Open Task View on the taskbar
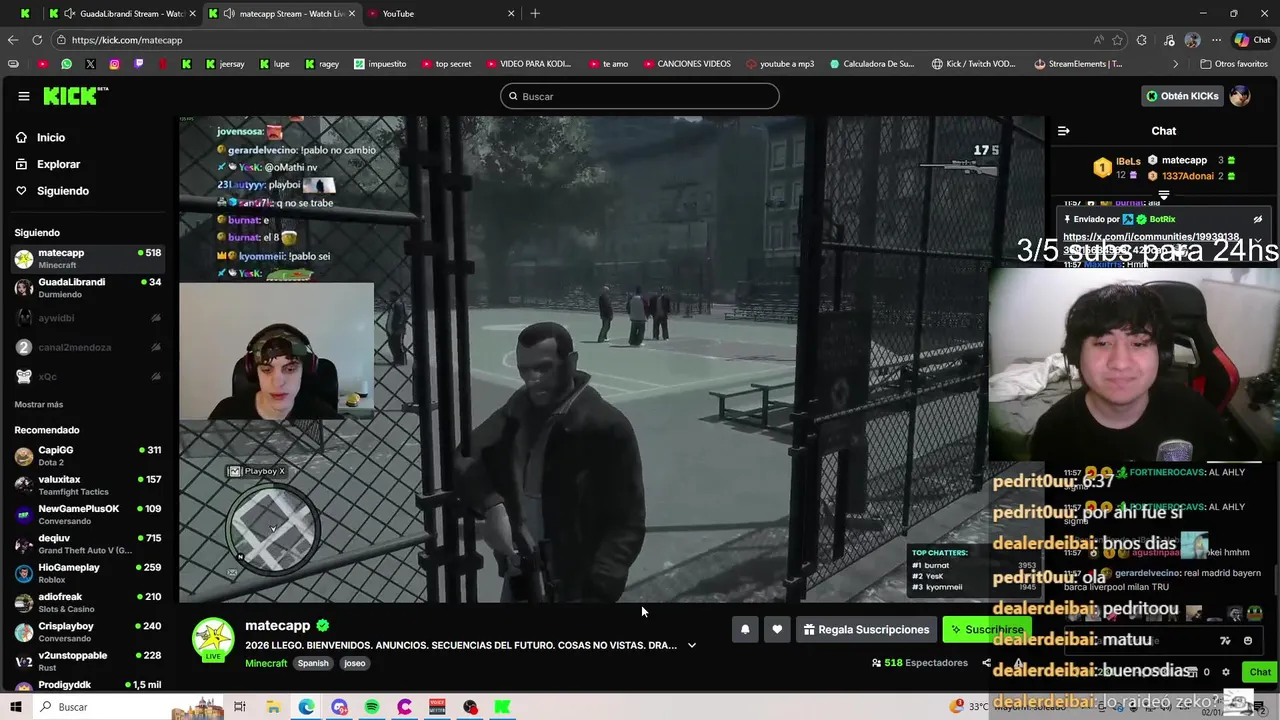Viewport: 1280px width, 720px height. point(240,707)
